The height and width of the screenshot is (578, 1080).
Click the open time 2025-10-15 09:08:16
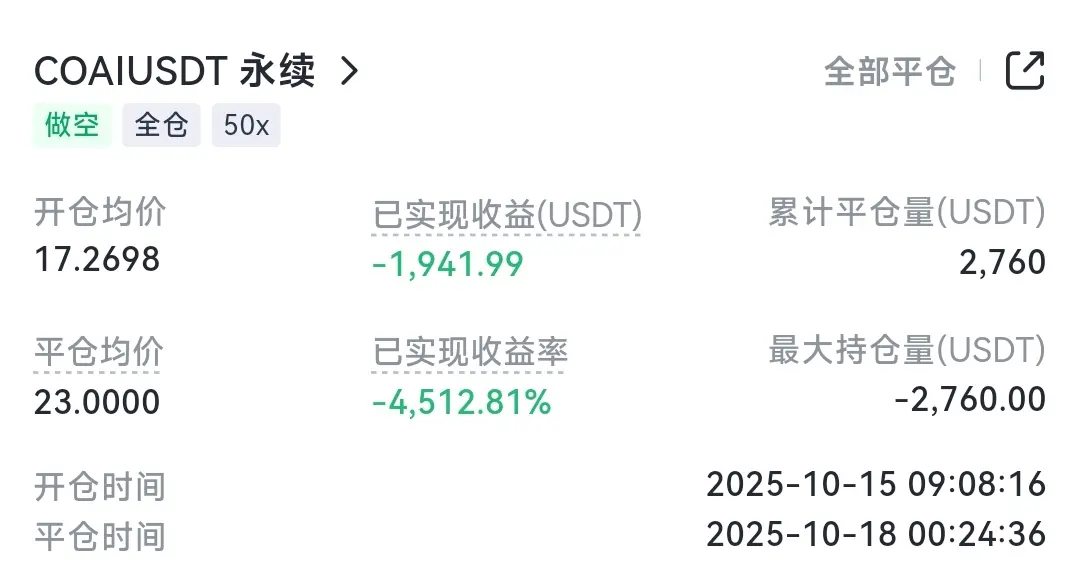875,485
